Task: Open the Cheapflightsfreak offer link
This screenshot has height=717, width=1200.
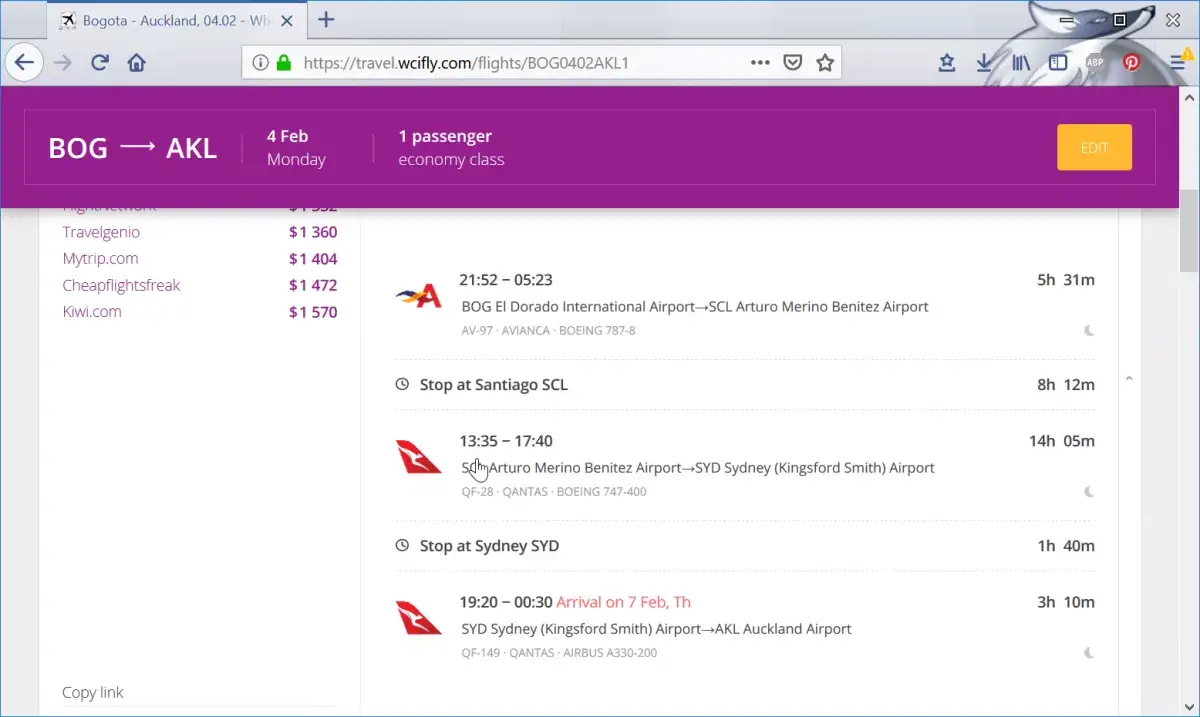Action: point(121,285)
